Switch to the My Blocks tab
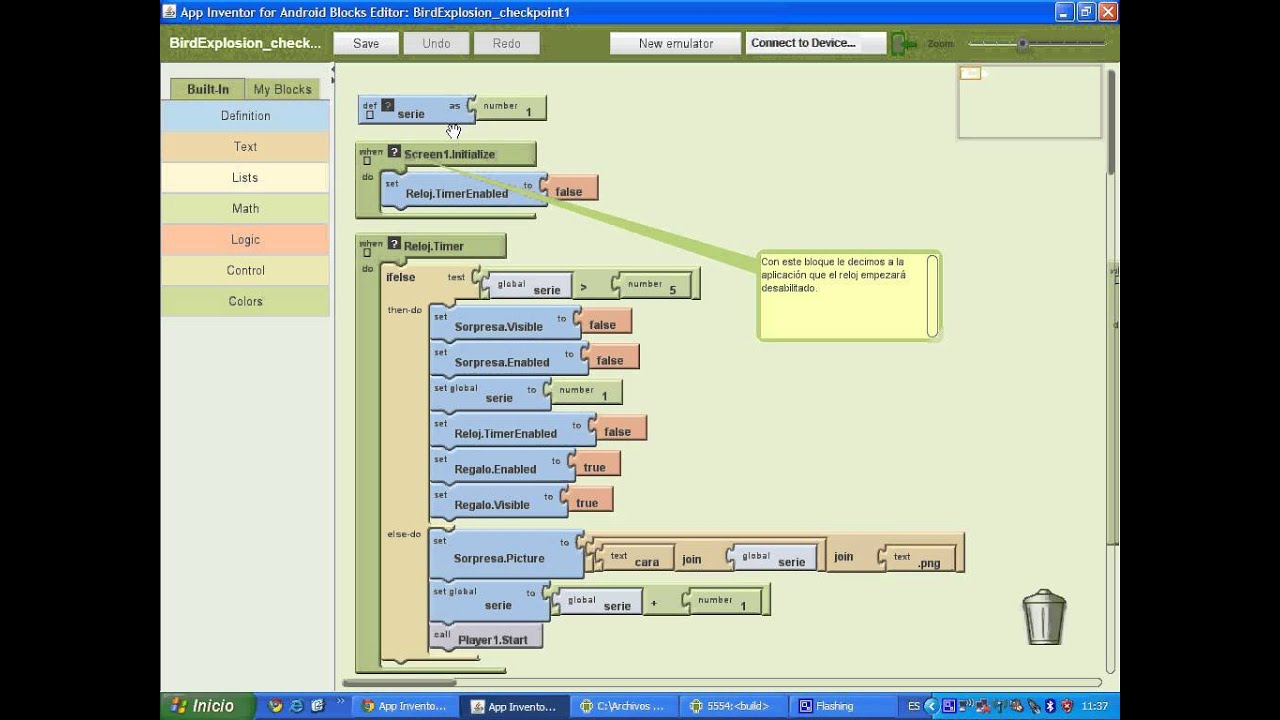 (283, 89)
